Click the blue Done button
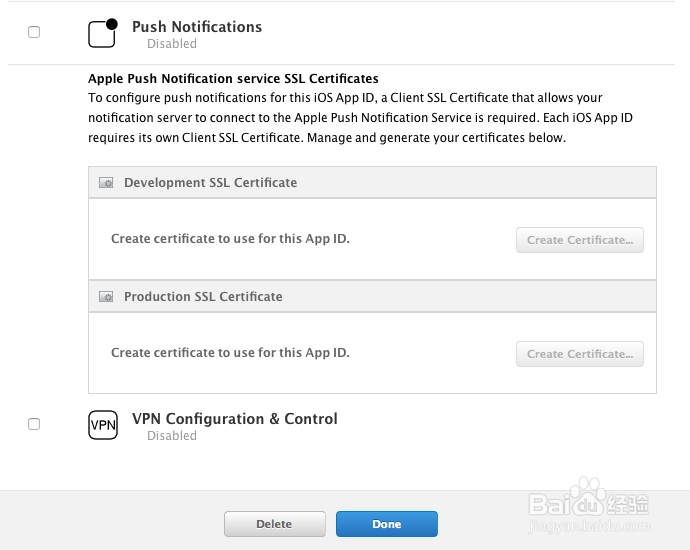The height and width of the screenshot is (550, 690). (x=387, y=524)
